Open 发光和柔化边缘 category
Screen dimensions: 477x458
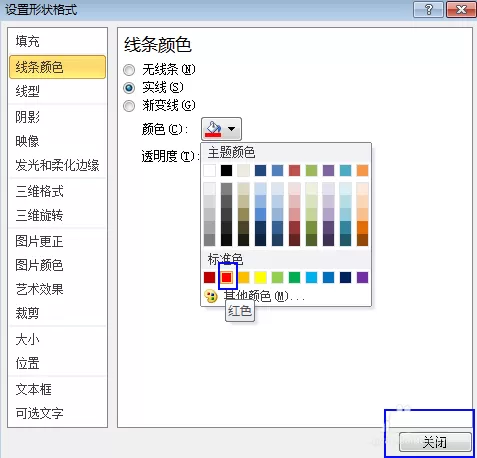pyautogui.click(x=57, y=165)
